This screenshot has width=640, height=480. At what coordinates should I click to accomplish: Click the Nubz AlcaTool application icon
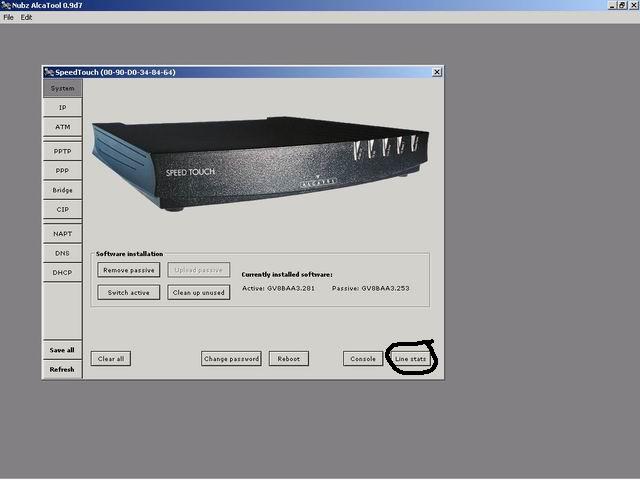[6, 5]
